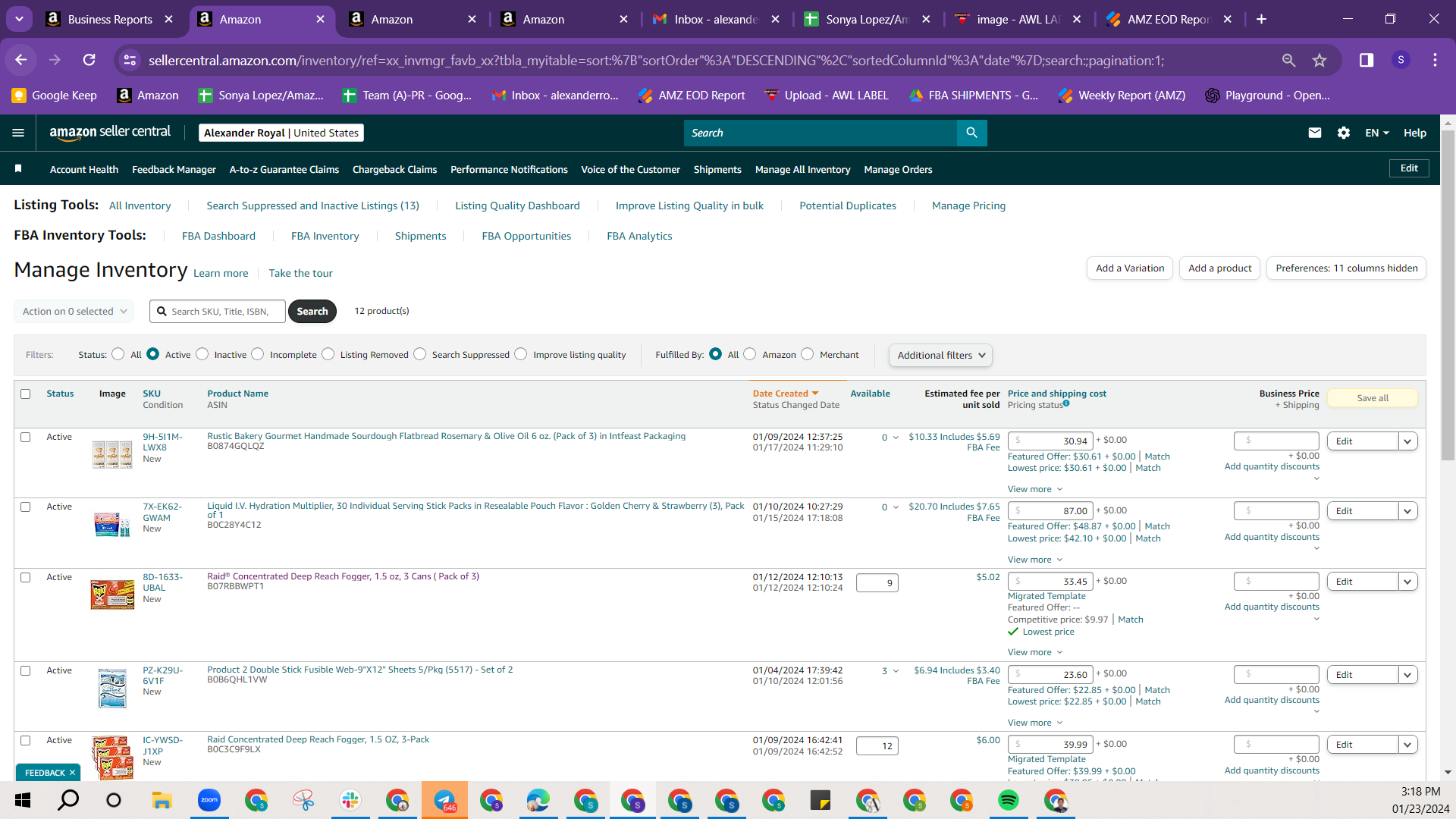
Task: Open Chrome's three-dot menu
Action: [x=1435, y=60]
